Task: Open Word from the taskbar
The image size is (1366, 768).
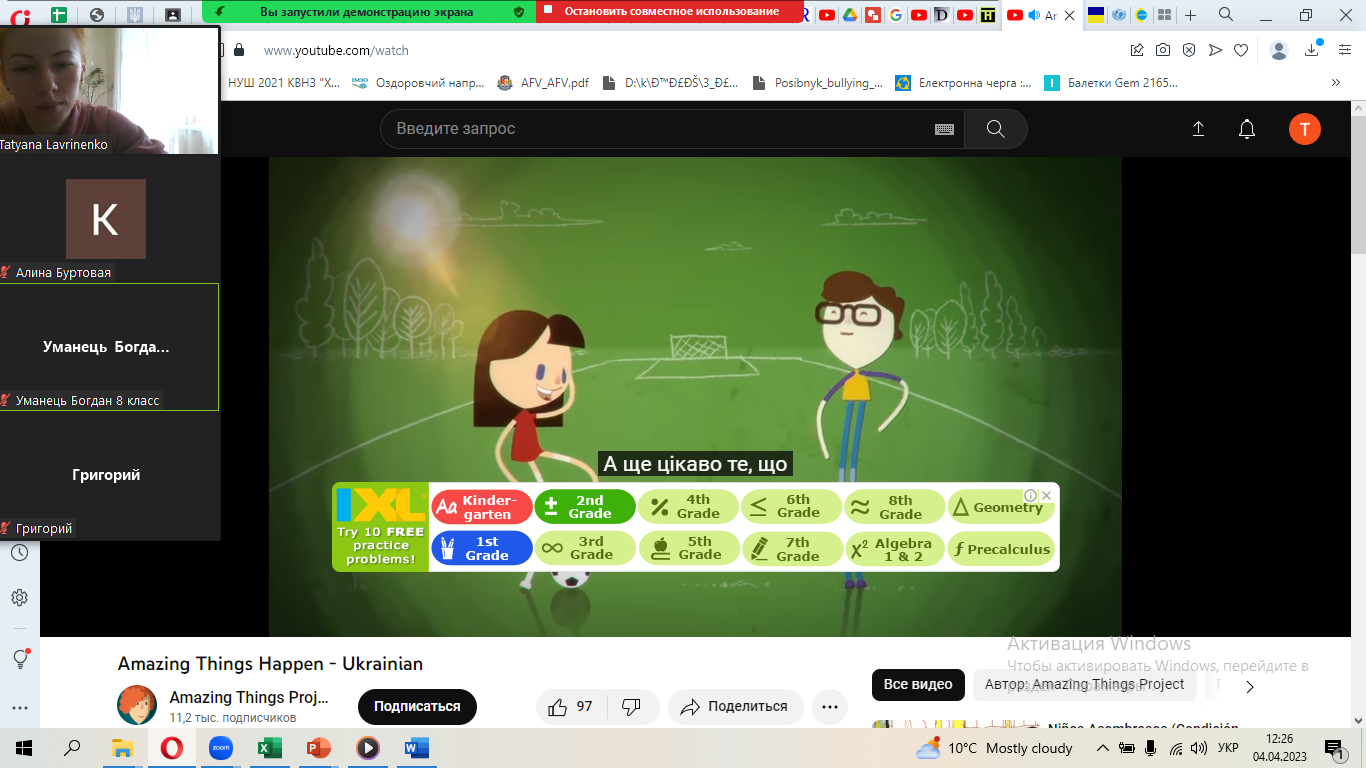Action: click(416, 748)
